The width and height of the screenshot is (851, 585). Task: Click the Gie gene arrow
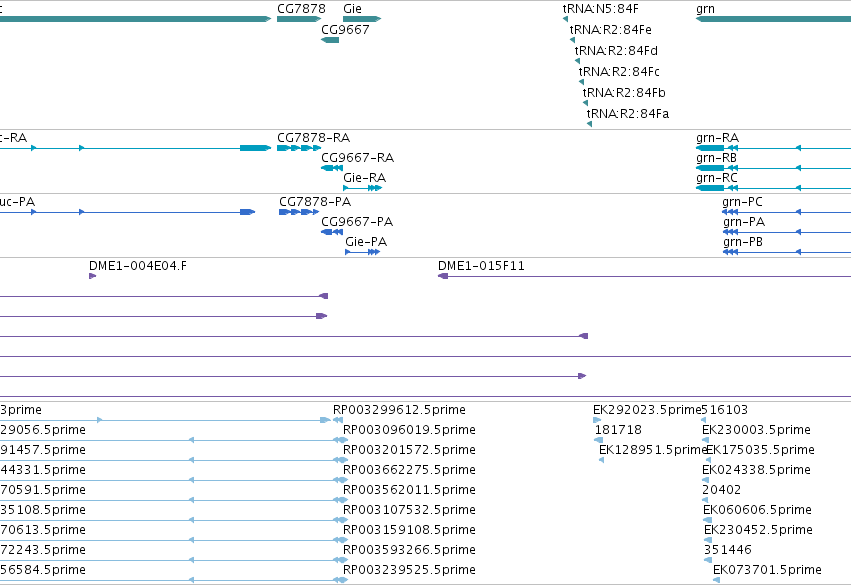point(362,19)
